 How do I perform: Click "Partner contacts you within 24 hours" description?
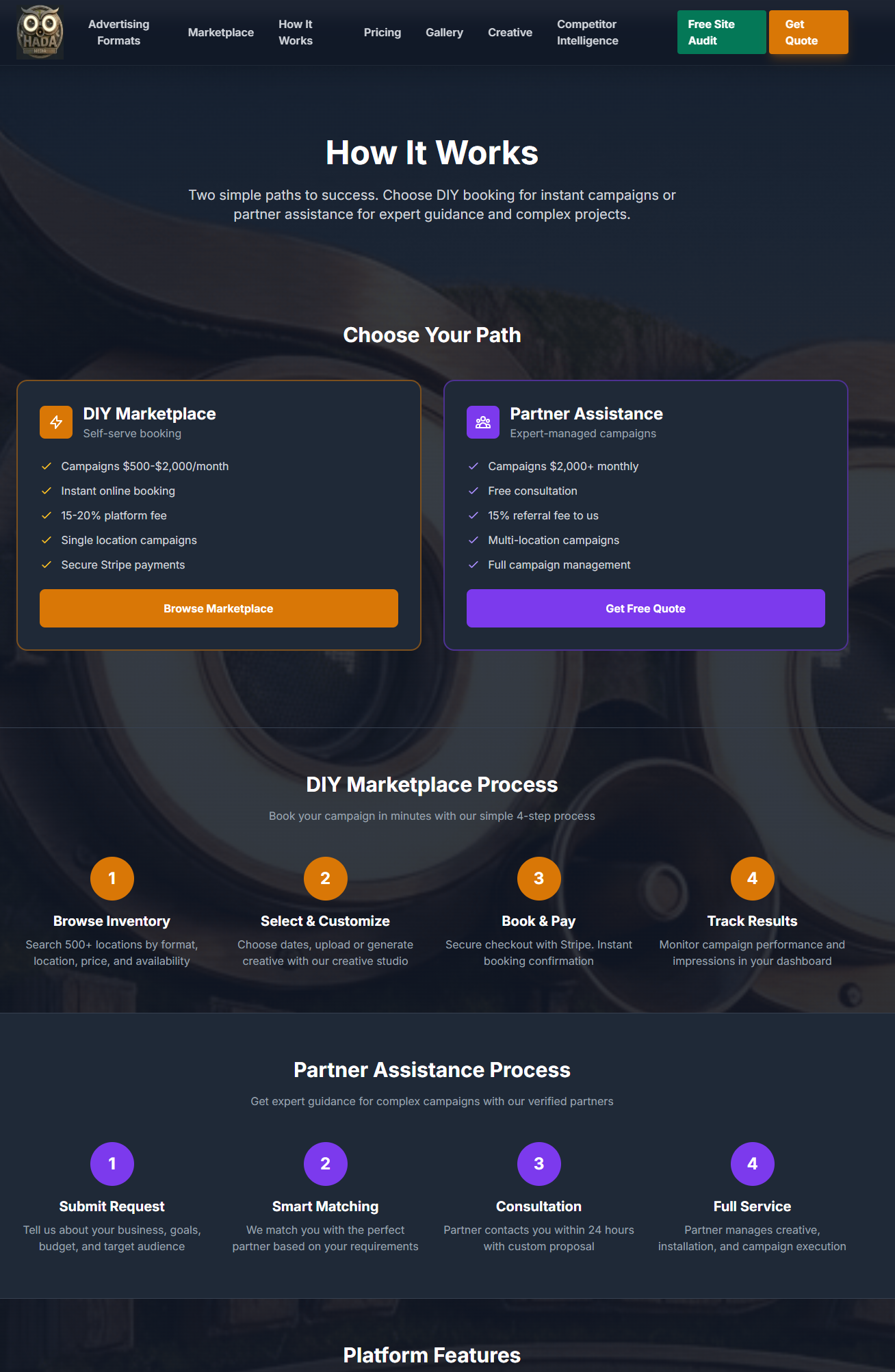pos(539,1239)
